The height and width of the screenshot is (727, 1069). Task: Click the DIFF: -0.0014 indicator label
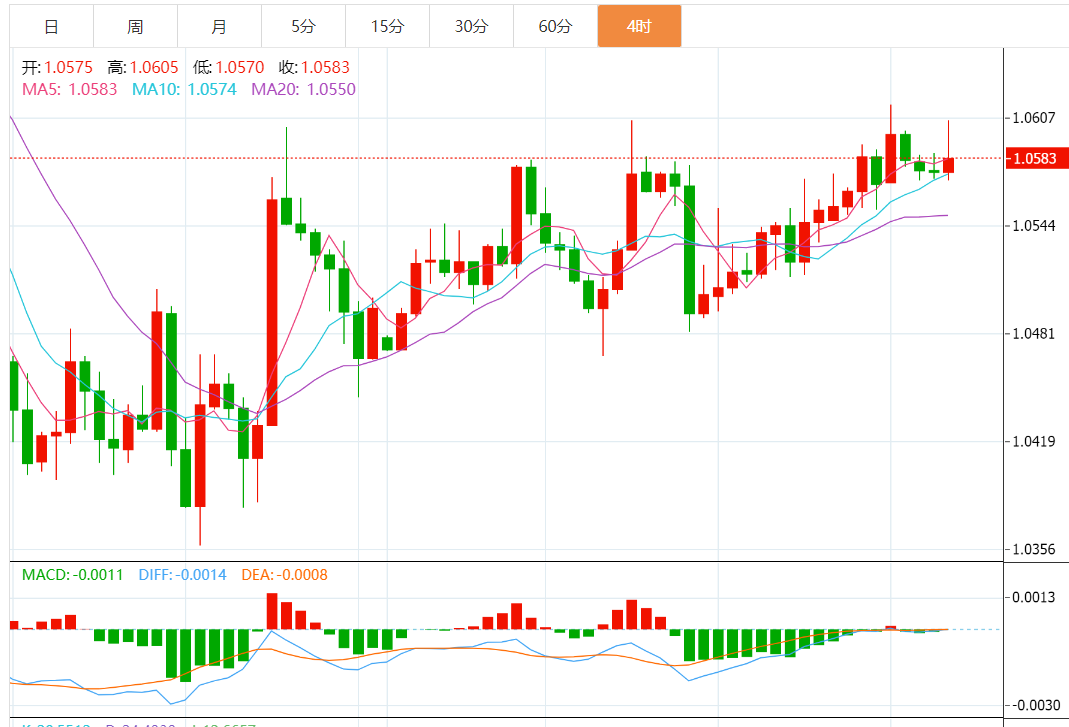click(x=182, y=575)
